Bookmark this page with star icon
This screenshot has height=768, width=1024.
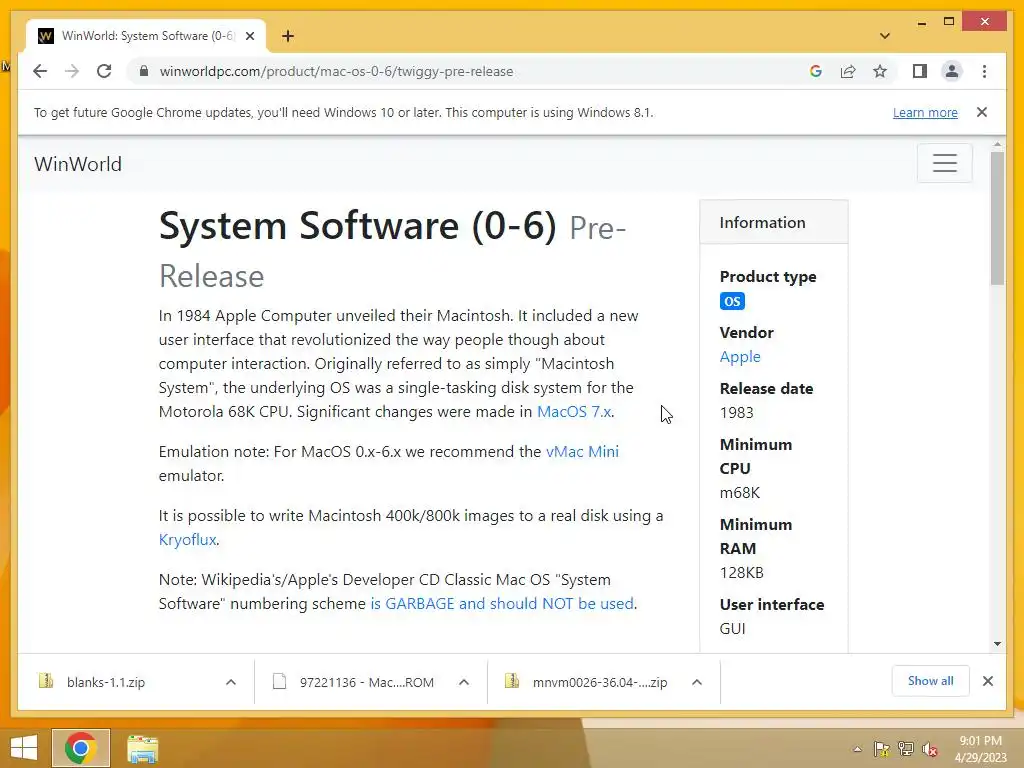pos(880,71)
